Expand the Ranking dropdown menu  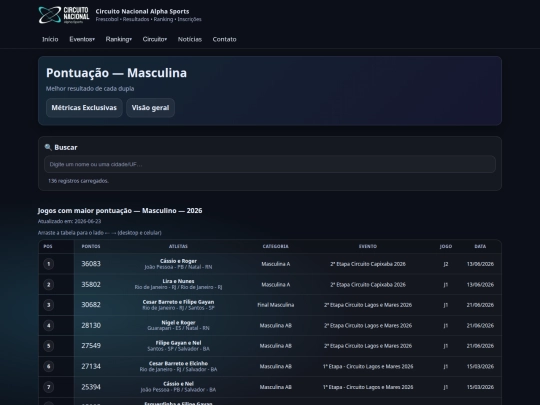tap(118, 39)
